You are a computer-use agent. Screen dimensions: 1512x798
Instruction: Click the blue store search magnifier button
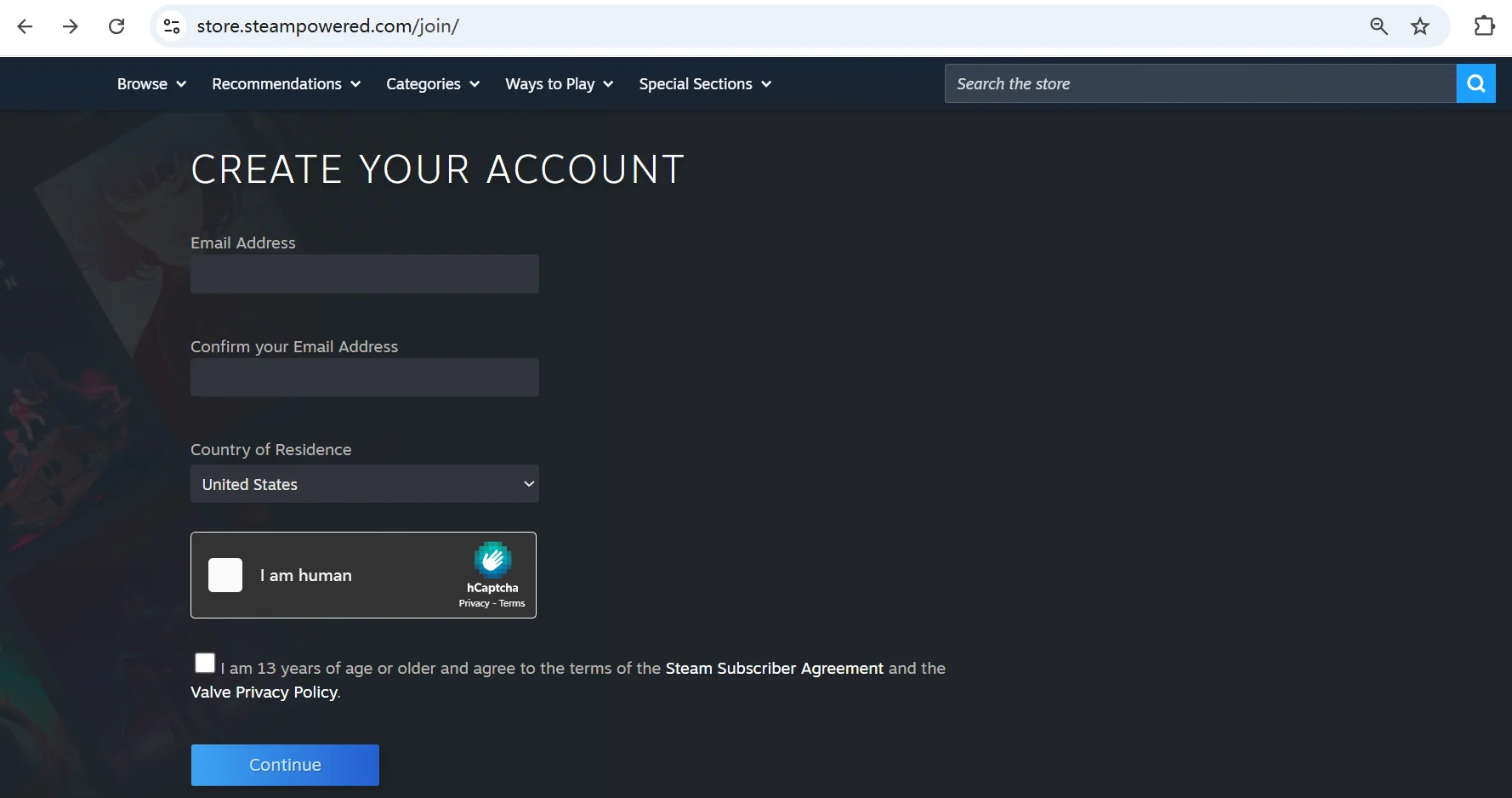click(x=1476, y=83)
